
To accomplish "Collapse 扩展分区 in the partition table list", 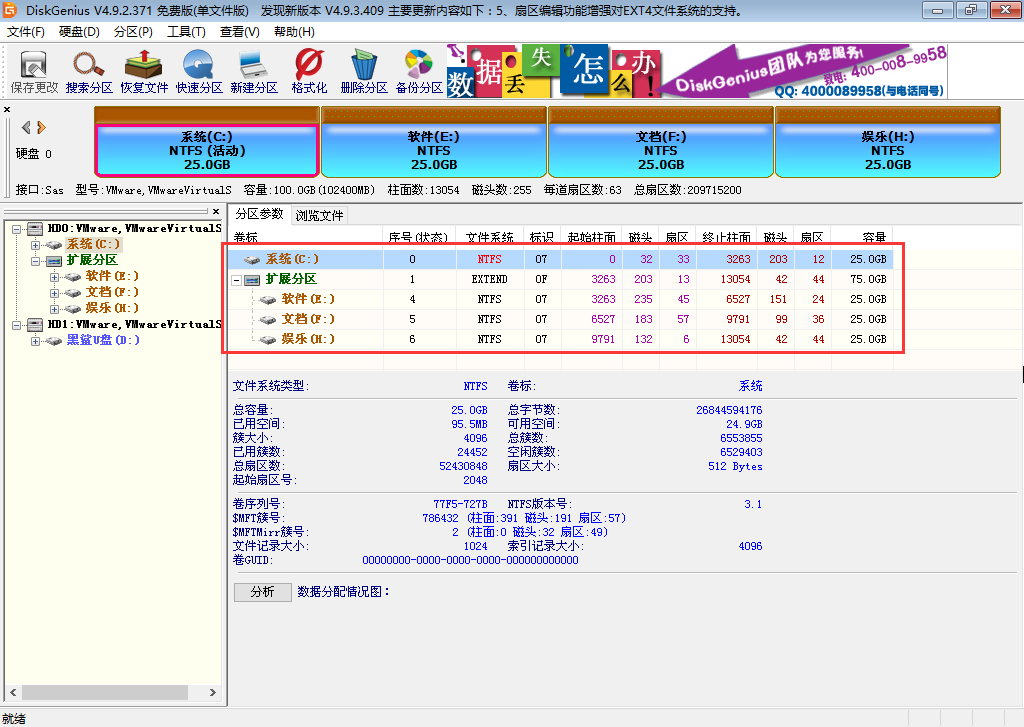I will pos(237,280).
